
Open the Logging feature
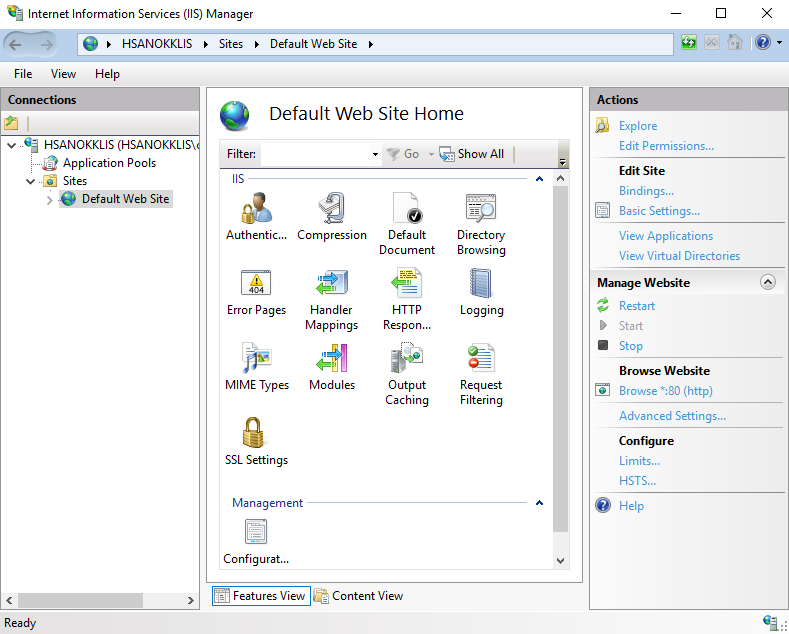coord(481,292)
